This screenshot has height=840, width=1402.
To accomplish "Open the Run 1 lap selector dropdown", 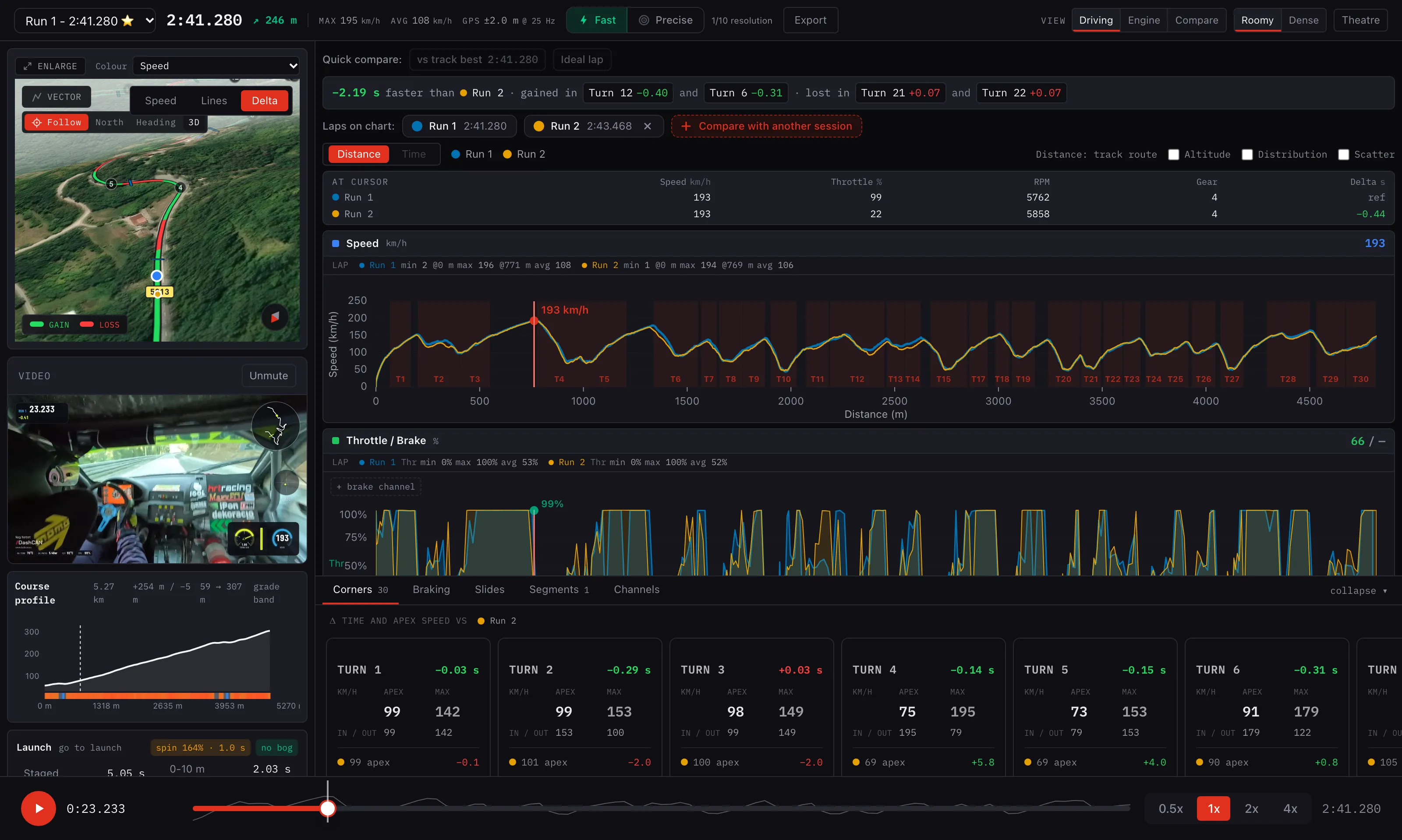I will 85,21.
